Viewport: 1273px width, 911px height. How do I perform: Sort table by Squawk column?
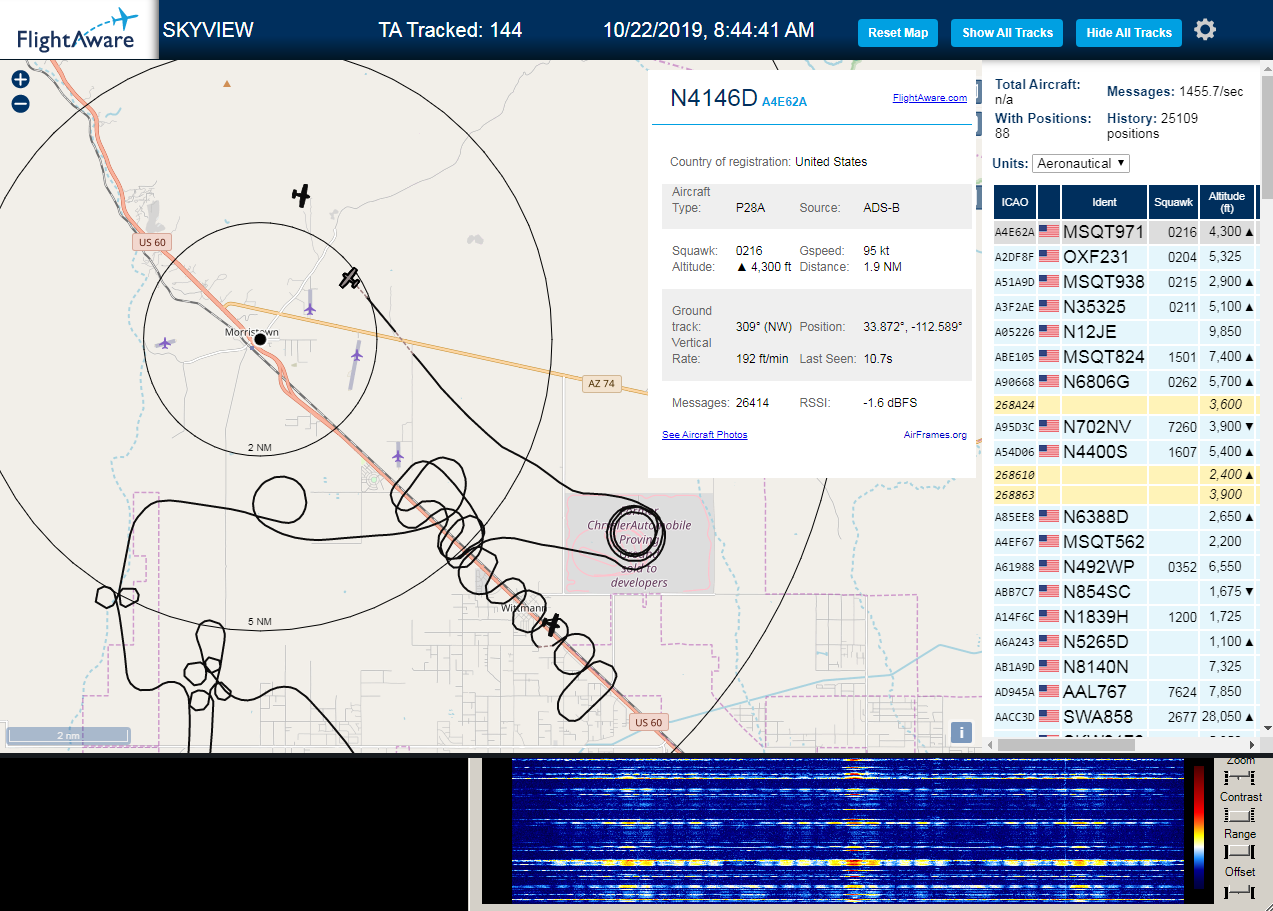[x=1173, y=202]
